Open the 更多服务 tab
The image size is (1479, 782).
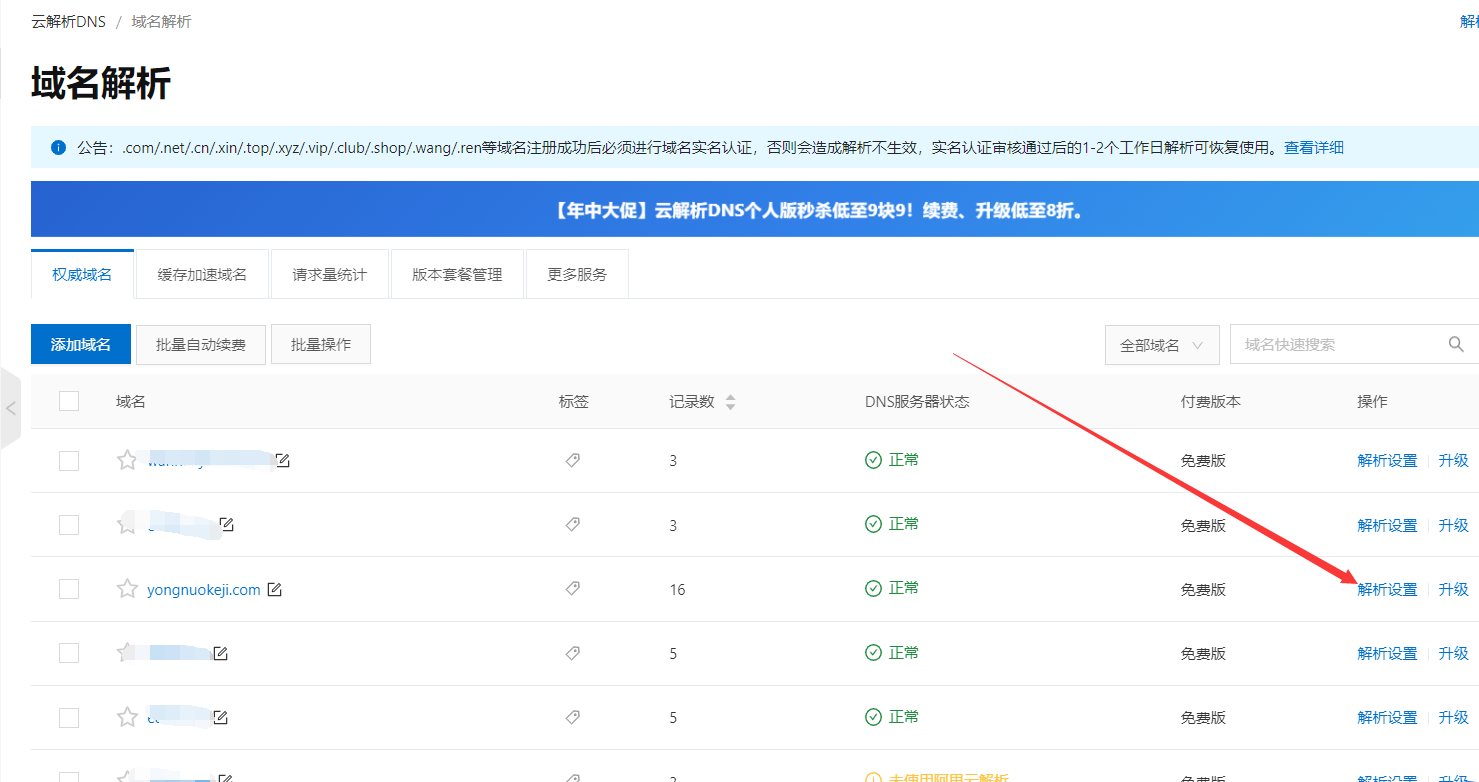577,274
